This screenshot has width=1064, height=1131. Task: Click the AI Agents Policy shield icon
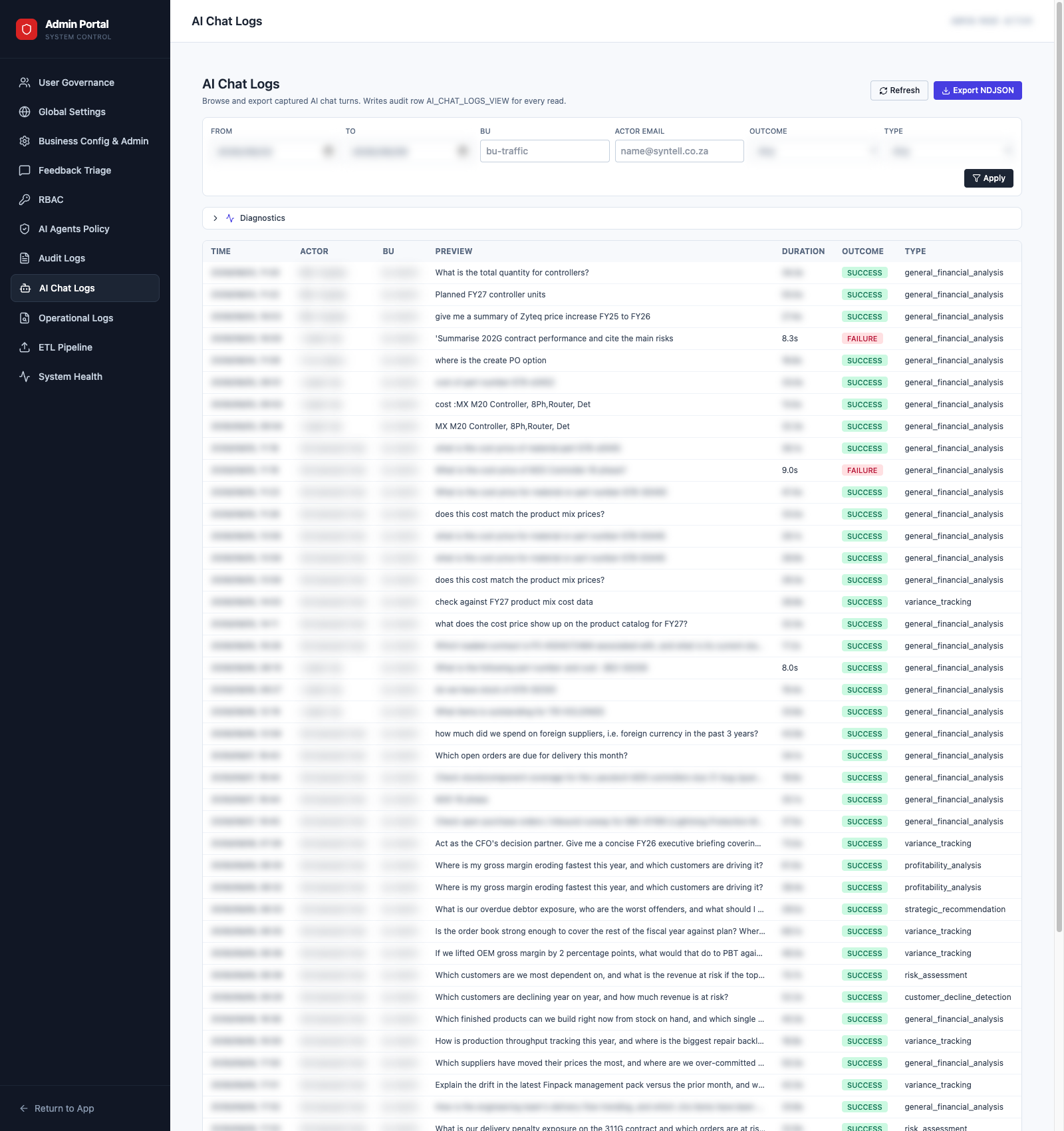point(25,229)
